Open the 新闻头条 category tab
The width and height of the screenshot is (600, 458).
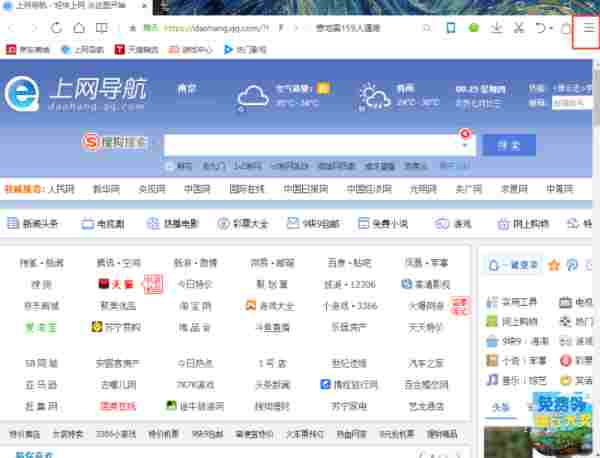[x=33, y=223]
